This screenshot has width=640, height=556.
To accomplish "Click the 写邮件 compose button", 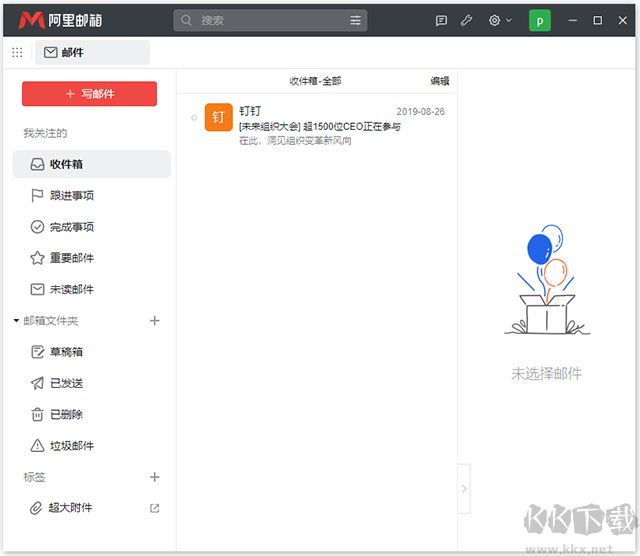I will tap(89, 94).
